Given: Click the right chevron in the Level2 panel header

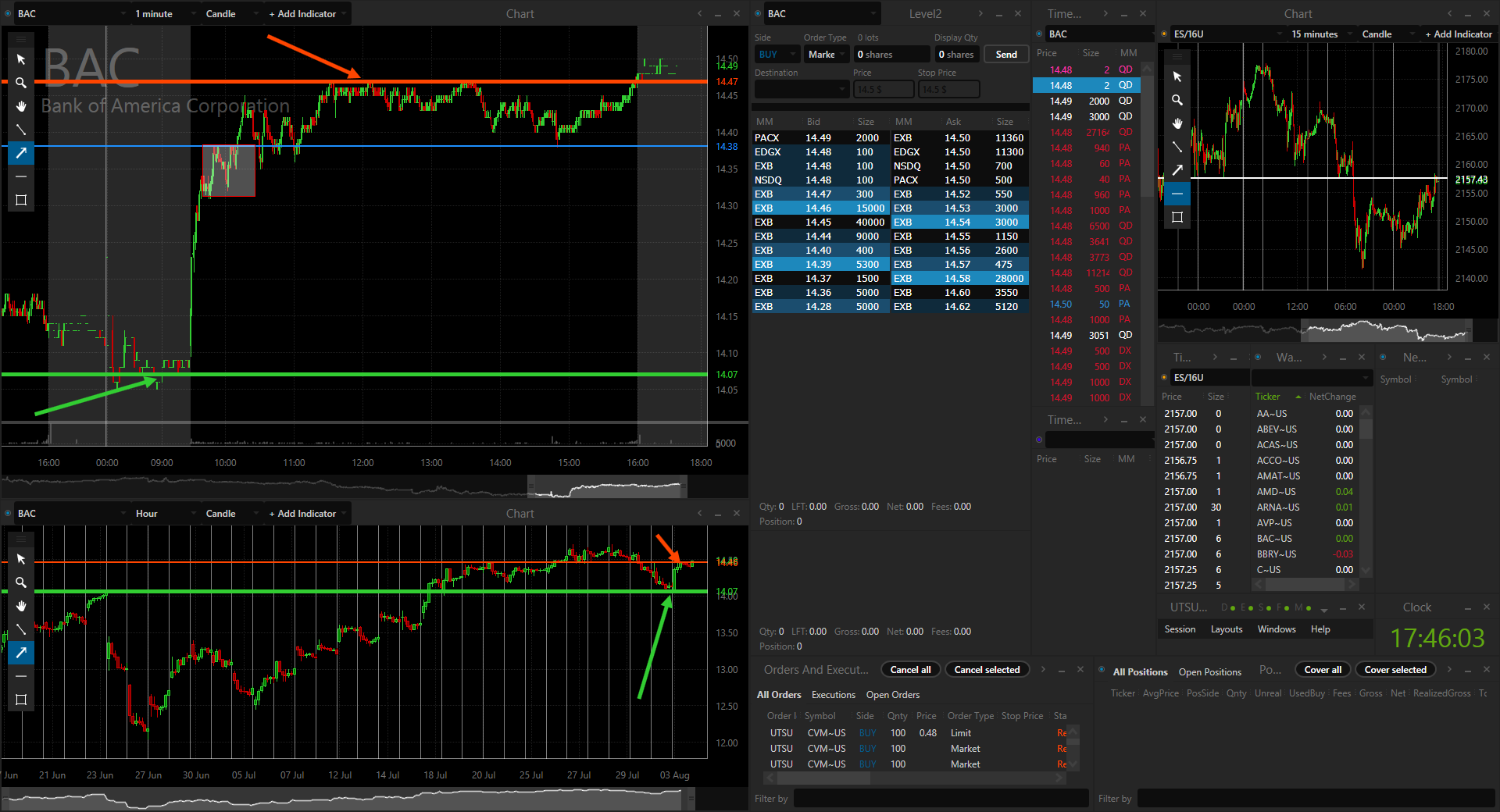Looking at the screenshot, I should pos(980,13).
